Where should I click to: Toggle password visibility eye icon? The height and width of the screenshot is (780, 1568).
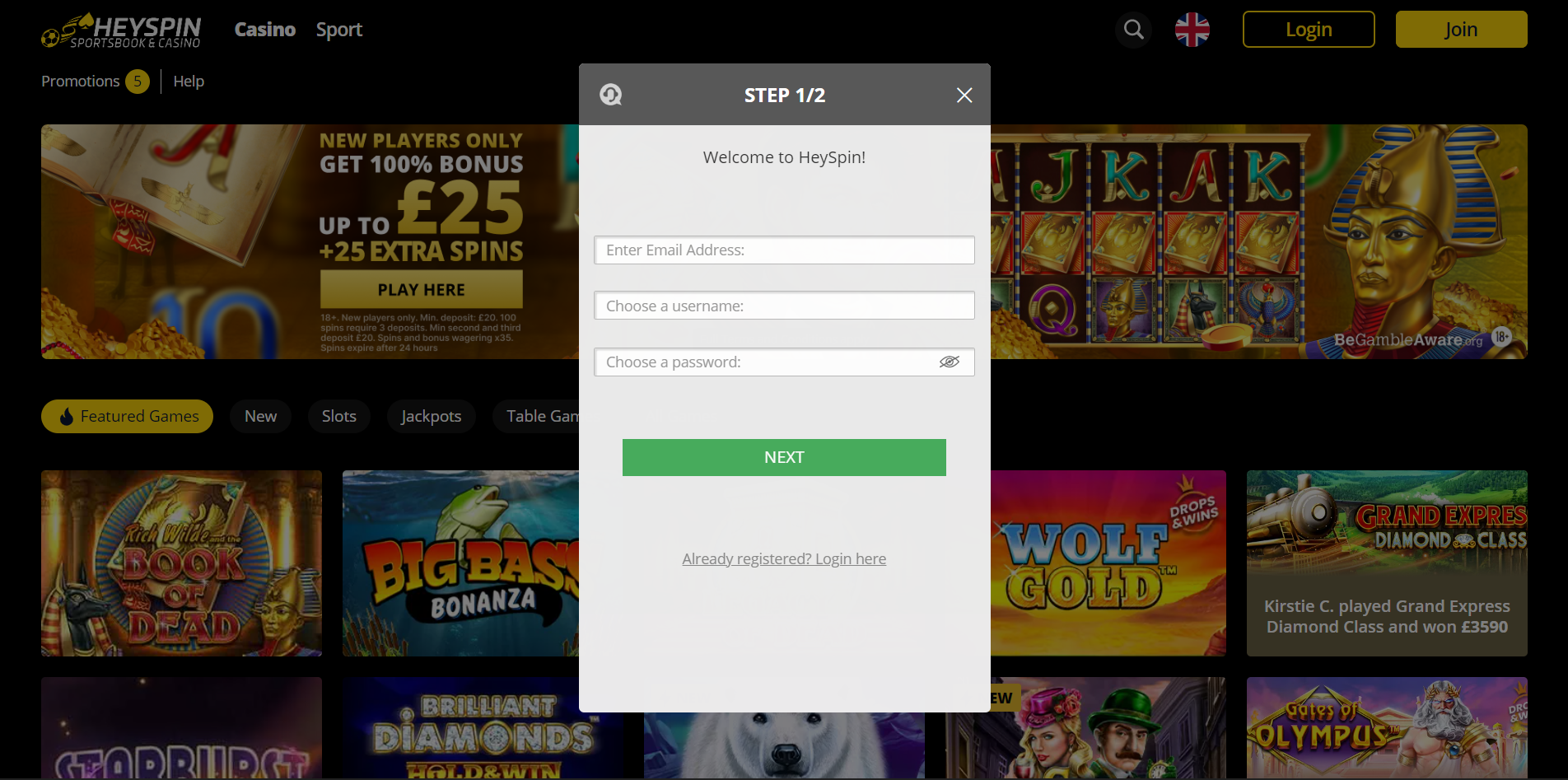tap(950, 362)
